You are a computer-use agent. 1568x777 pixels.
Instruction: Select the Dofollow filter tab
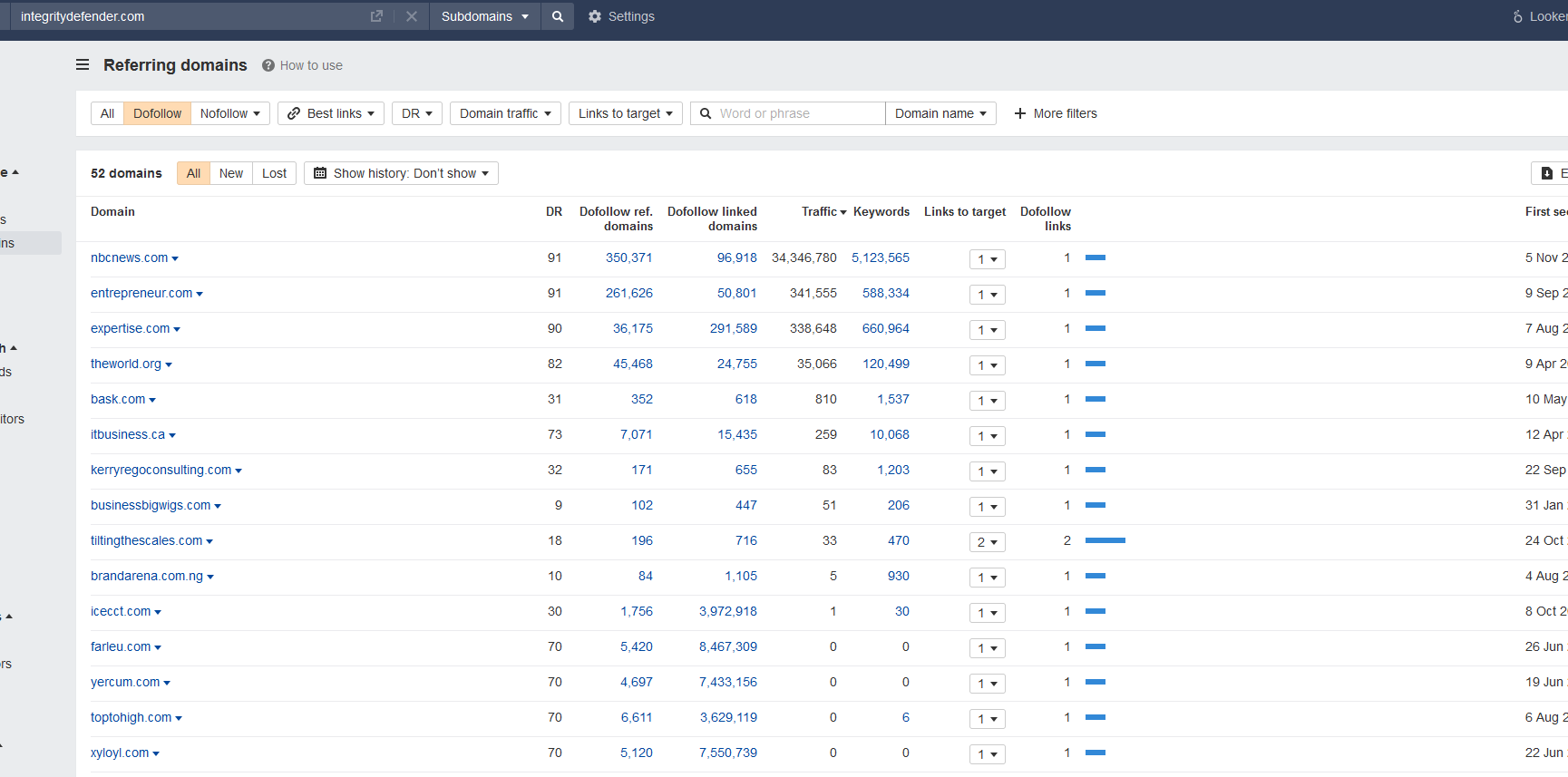(157, 113)
